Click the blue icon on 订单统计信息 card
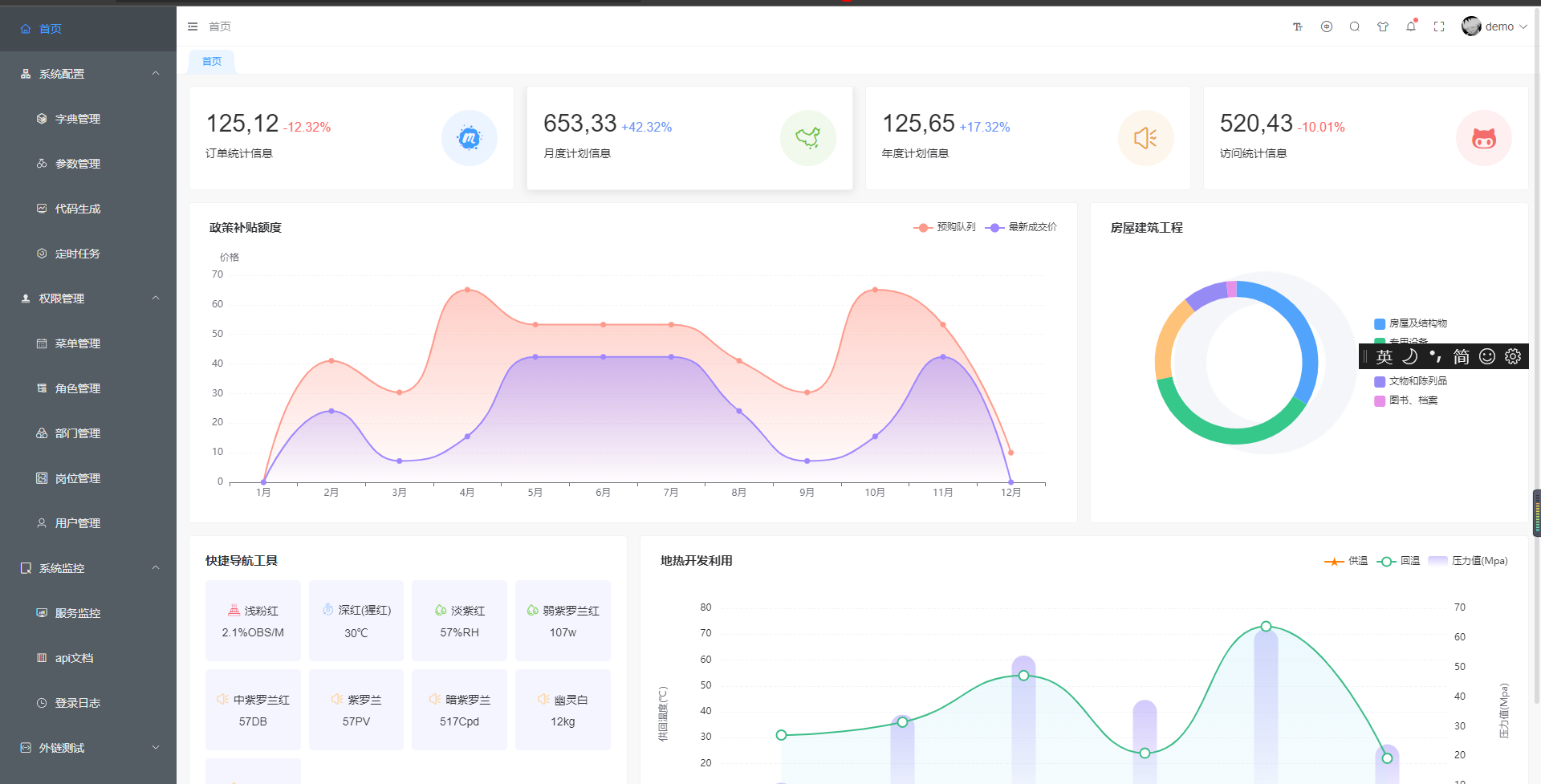The image size is (1541, 784). [x=470, y=138]
